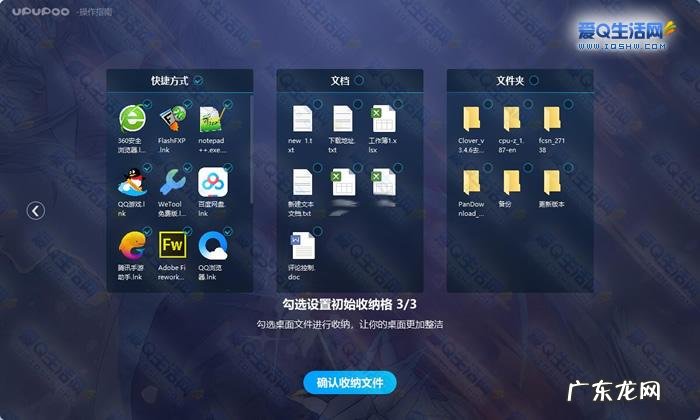Toggle the 文档 select-all checkbox
This screenshot has height=420, width=700.
click(358, 80)
